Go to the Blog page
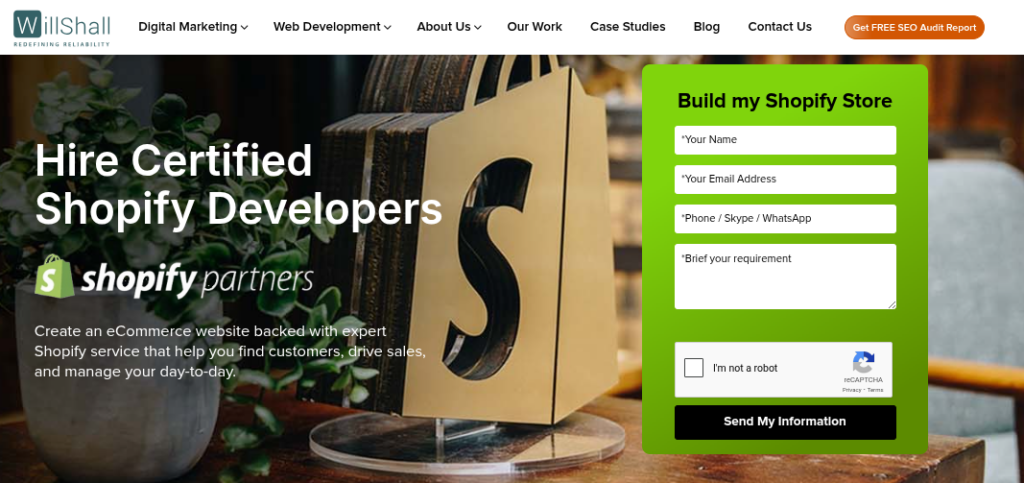This screenshot has height=483, width=1024. (x=707, y=27)
